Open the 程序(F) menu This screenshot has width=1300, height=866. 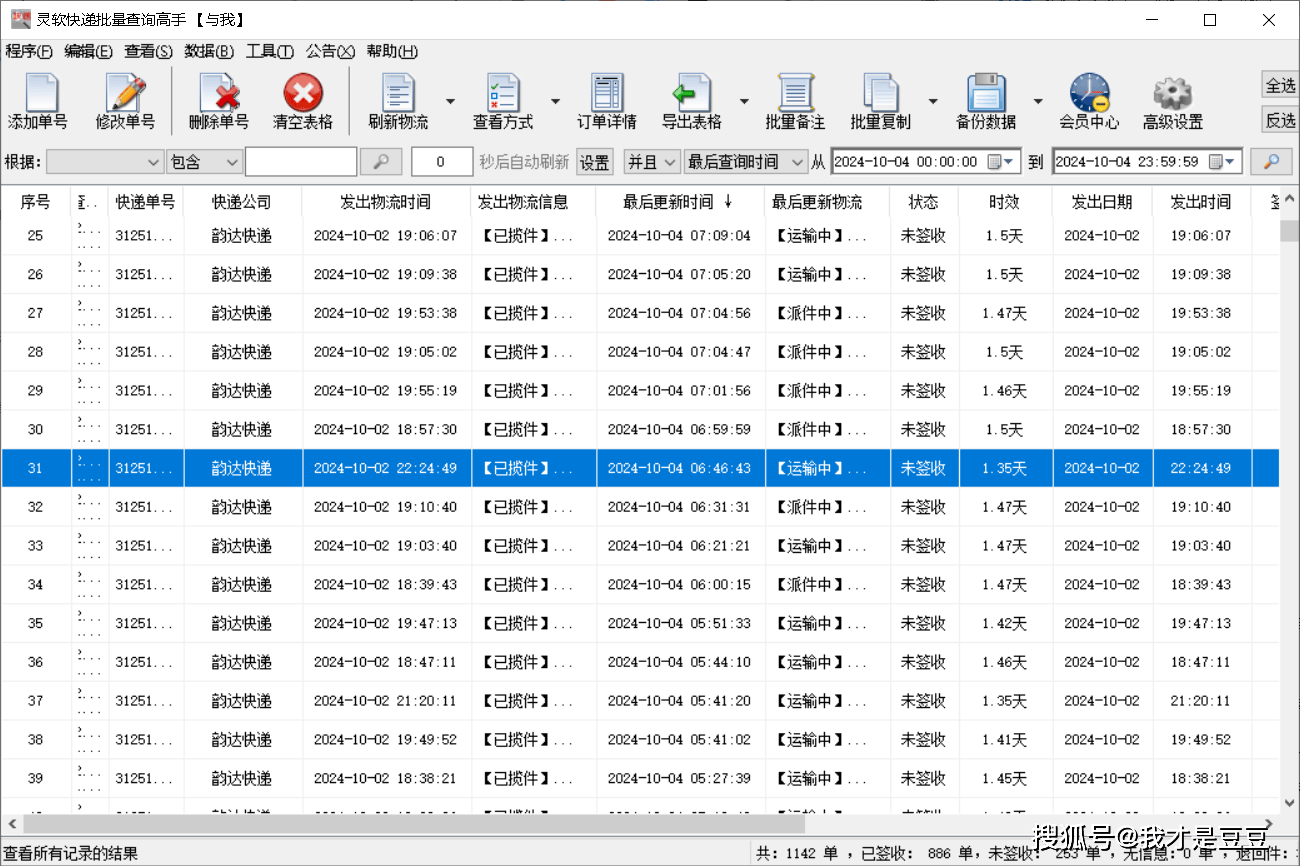[28, 52]
